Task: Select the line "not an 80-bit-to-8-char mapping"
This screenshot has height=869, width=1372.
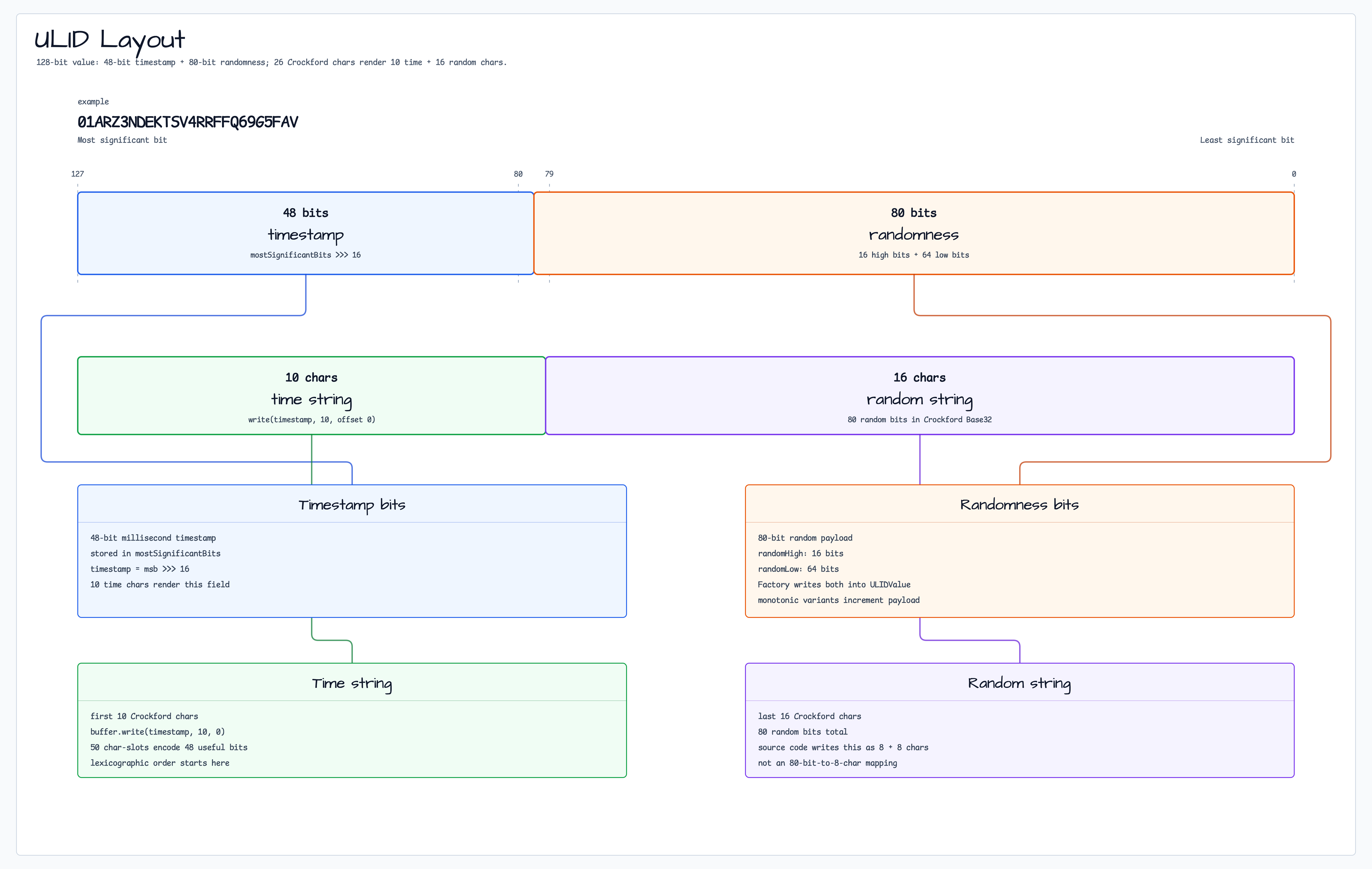Action: click(x=827, y=763)
